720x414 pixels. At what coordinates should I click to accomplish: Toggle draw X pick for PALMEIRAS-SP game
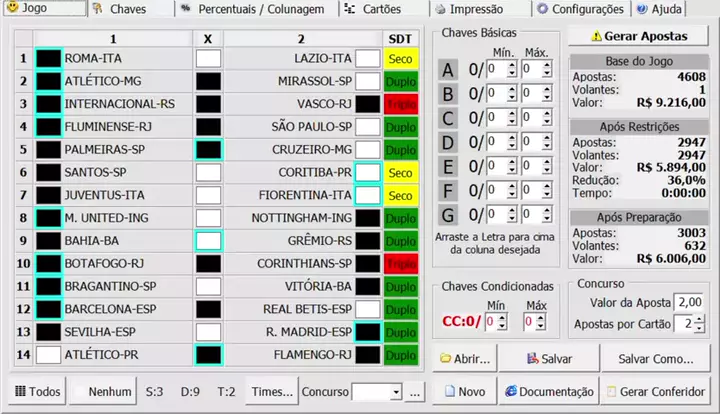click(x=208, y=150)
